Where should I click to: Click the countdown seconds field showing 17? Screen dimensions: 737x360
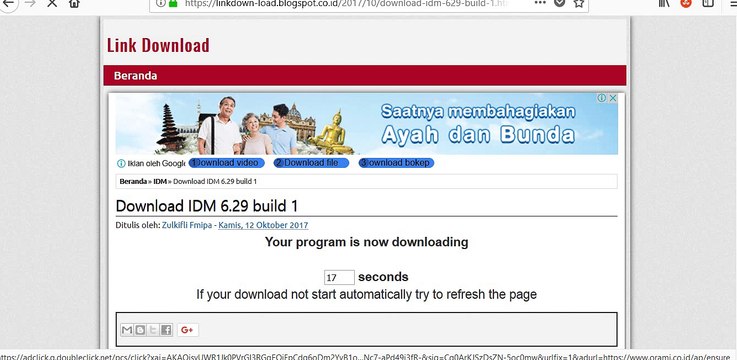click(x=339, y=277)
